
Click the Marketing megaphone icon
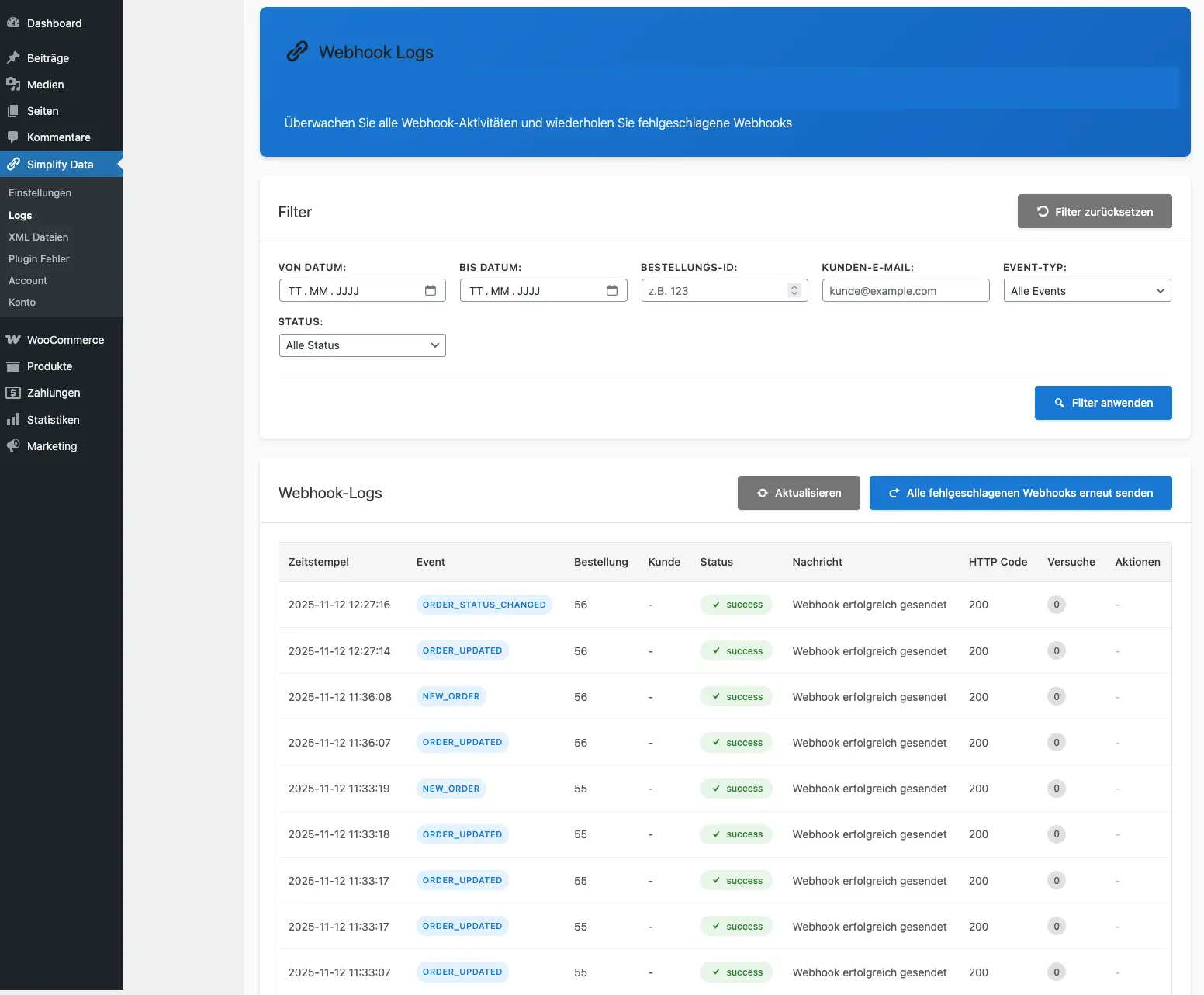coord(13,446)
